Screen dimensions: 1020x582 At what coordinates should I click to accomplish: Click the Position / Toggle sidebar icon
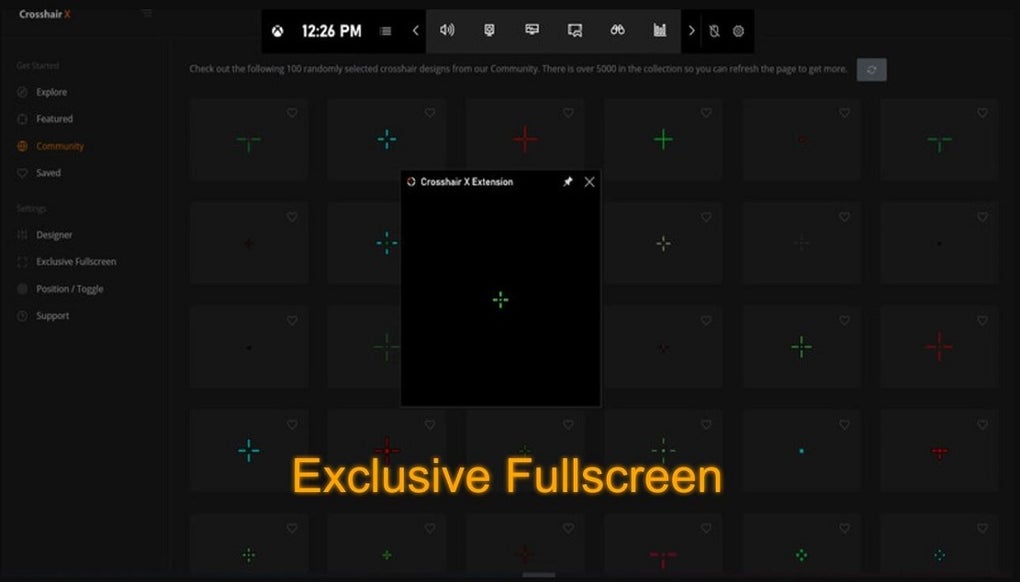pyautogui.click(x=22, y=289)
